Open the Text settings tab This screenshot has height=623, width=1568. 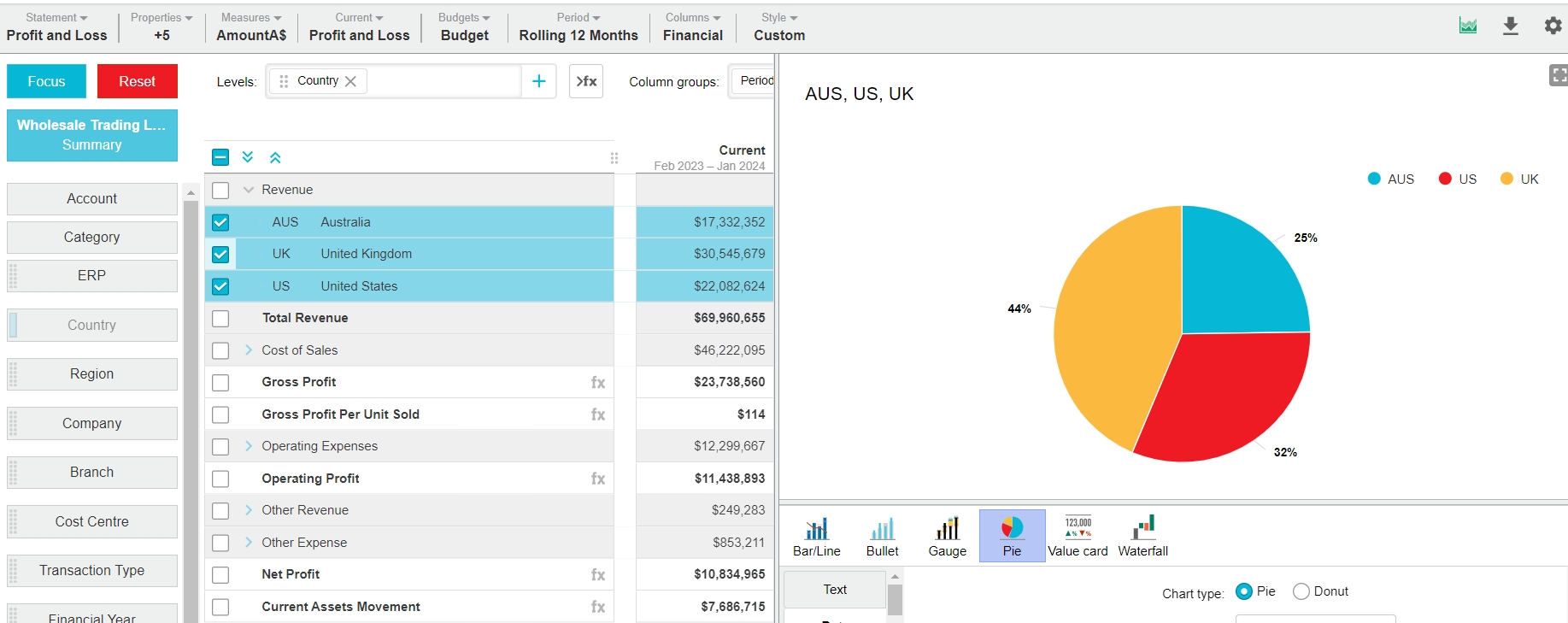point(835,590)
